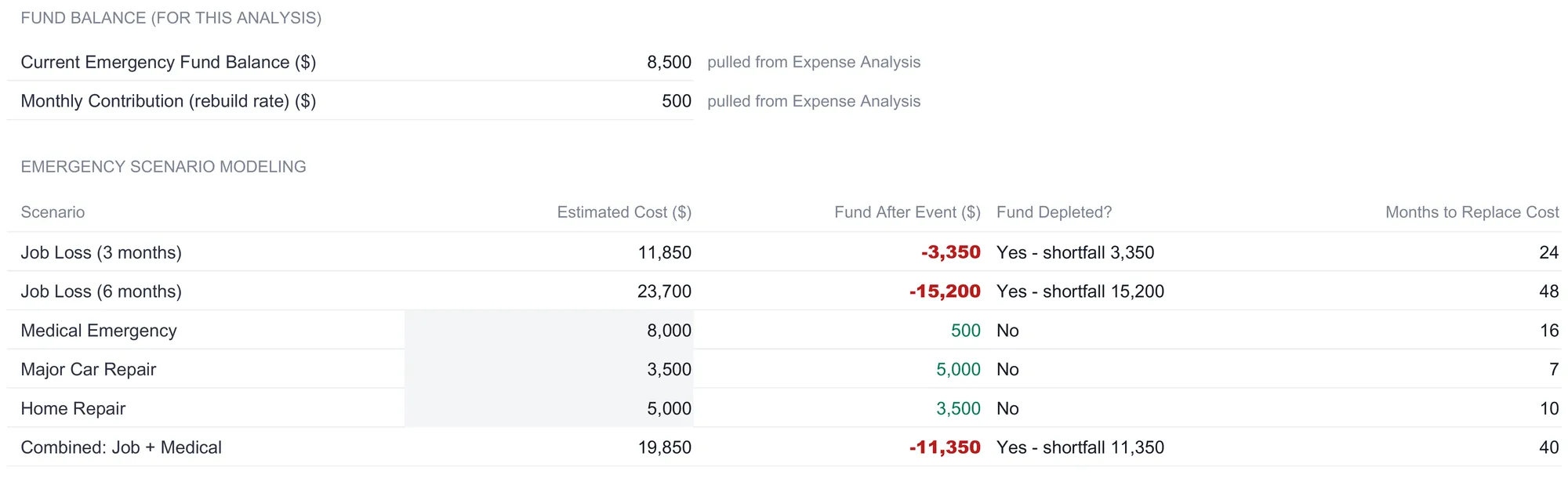Select 'Yes - shortfall 11,350' cell

[x=1080, y=447]
